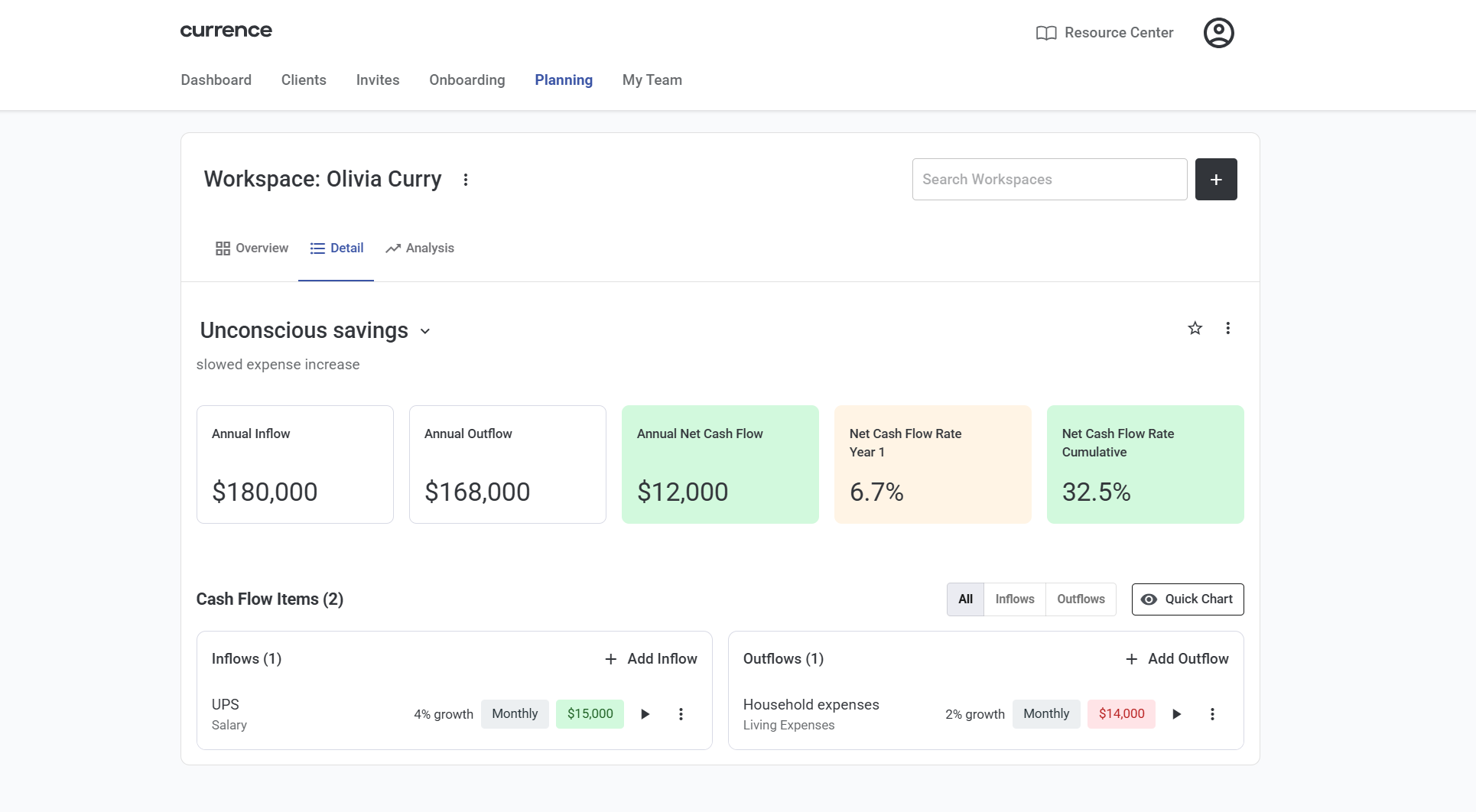Show the Quick Chart
This screenshot has width=1476, height=812.
pyautogui.click(x=1187, y=599)
